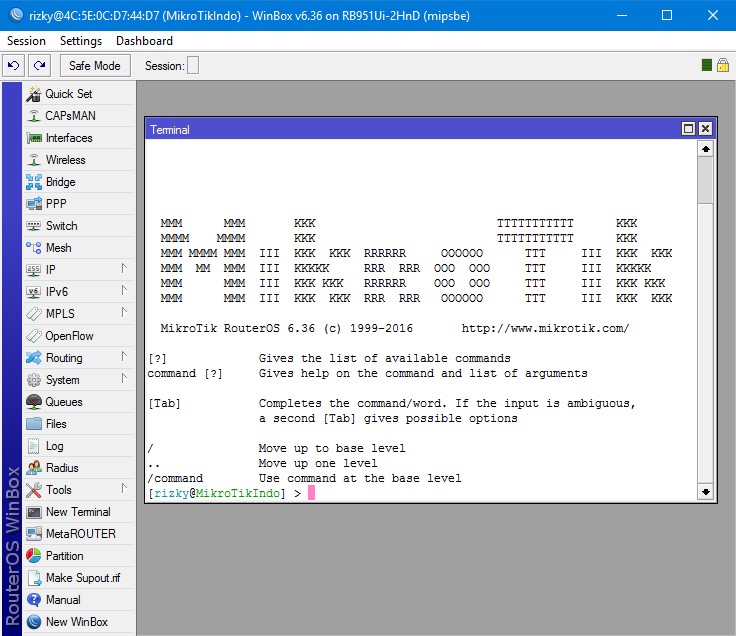Open the Dashboard menu
This screenshot has height=636, width=736.
click(144, 41)
